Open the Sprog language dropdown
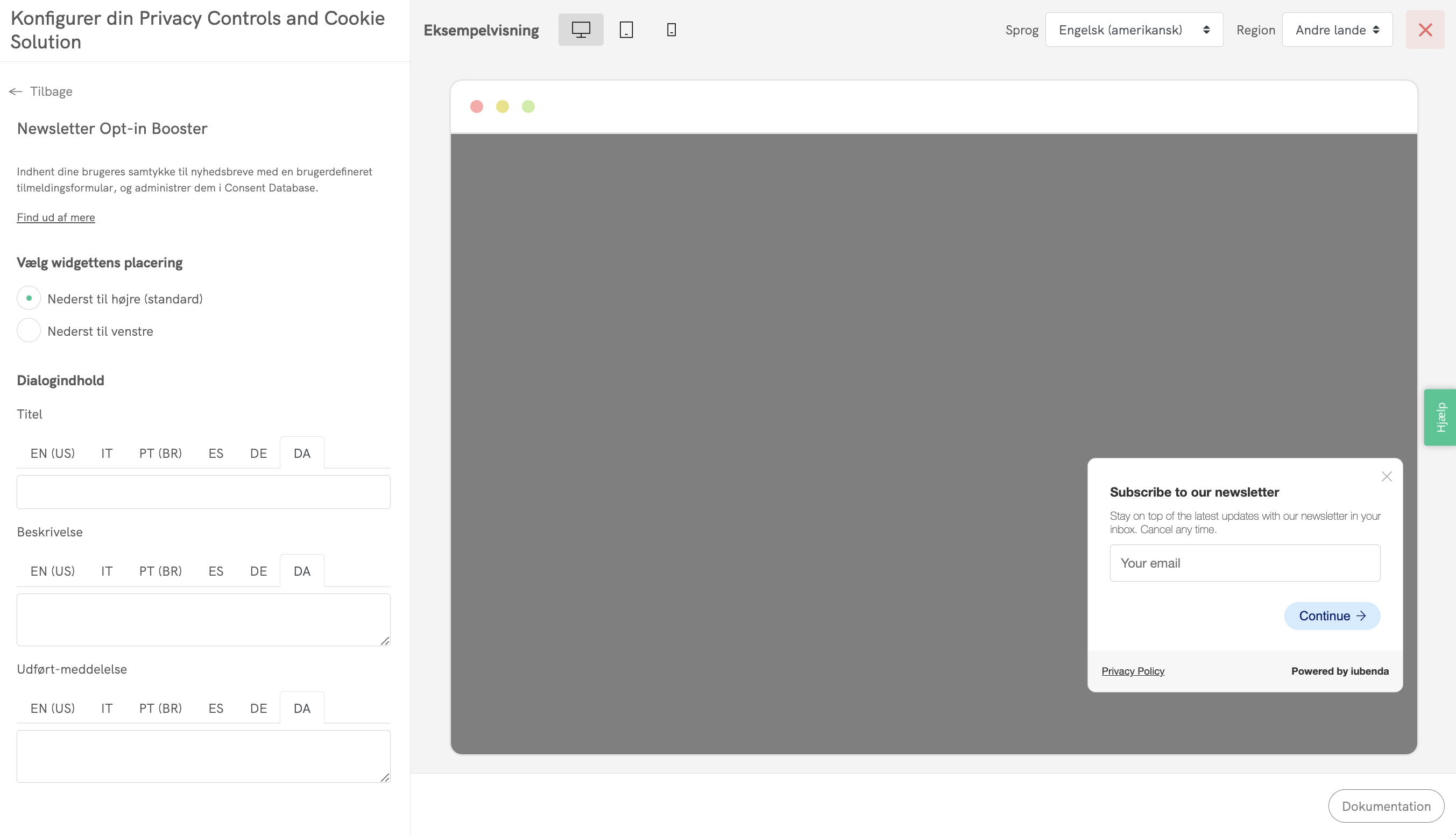This screenshot has width=1456, height=835. tap(1133, 30)
